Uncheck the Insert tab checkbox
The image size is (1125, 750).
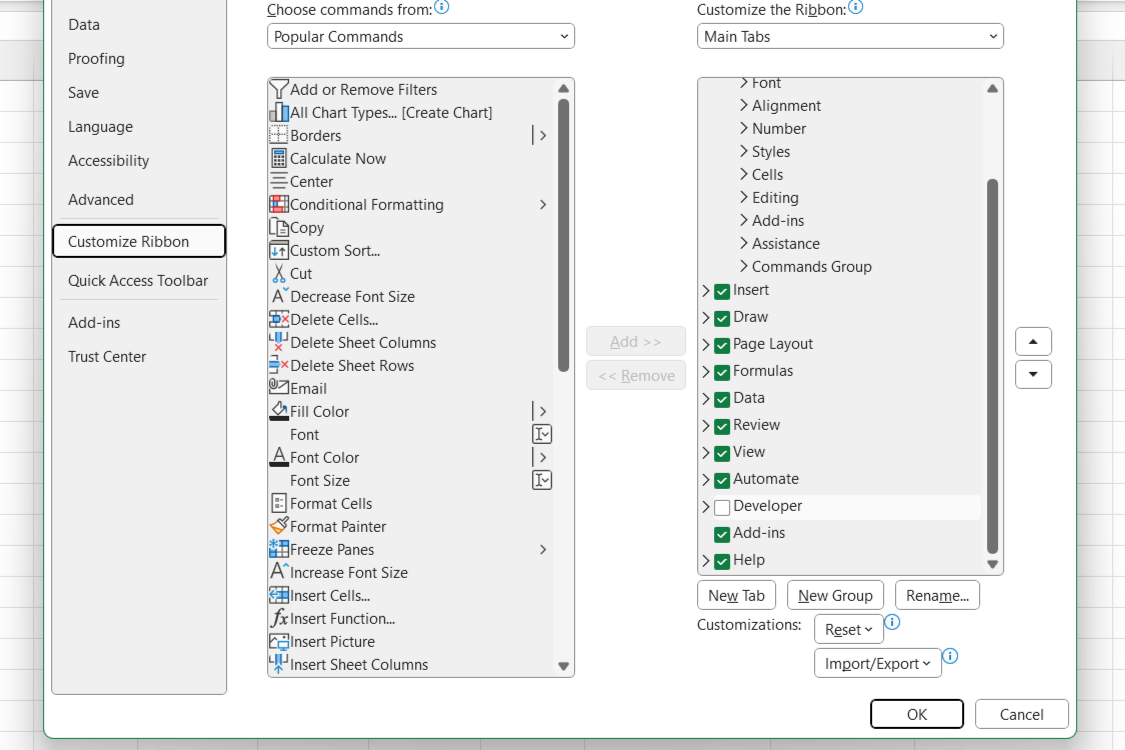pos(722,291)
